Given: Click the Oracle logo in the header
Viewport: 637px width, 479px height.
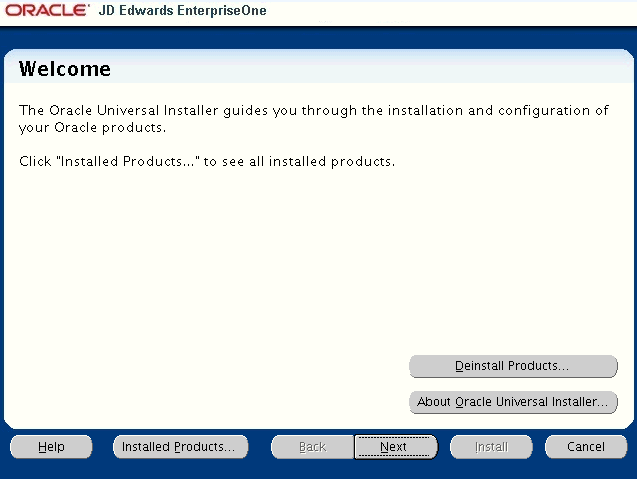Looking at the screenshot, I should [49, 11].
